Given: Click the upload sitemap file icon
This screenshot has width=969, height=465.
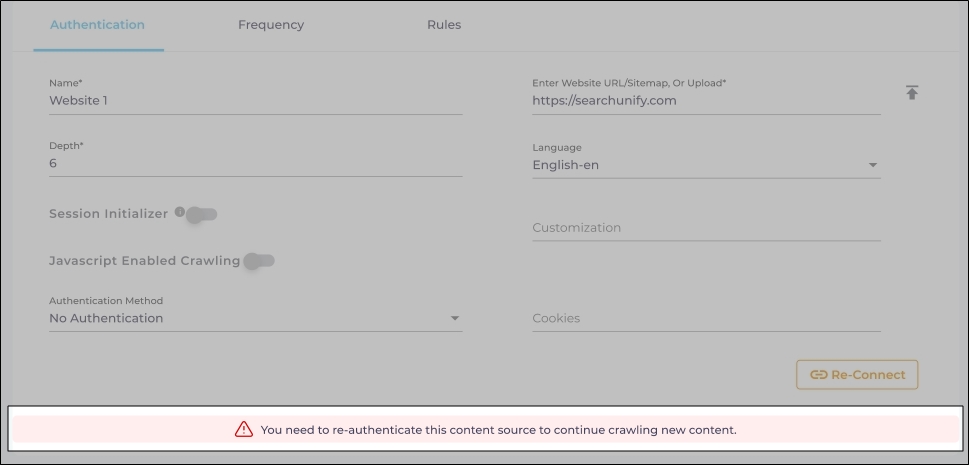Looking at the screenshot, I should [x=912, y=93].
